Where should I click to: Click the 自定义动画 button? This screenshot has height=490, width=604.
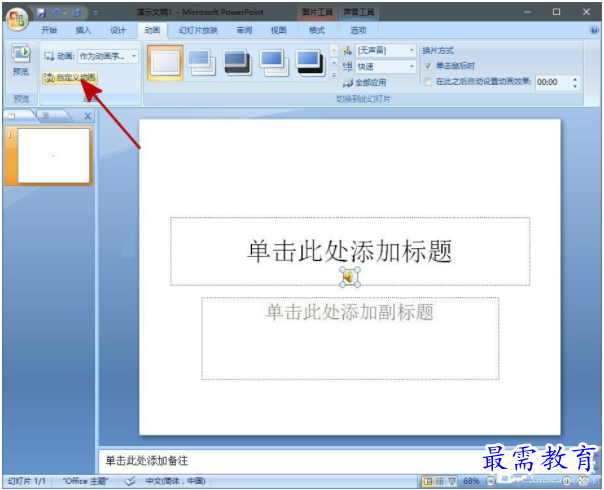pos(70,77)
